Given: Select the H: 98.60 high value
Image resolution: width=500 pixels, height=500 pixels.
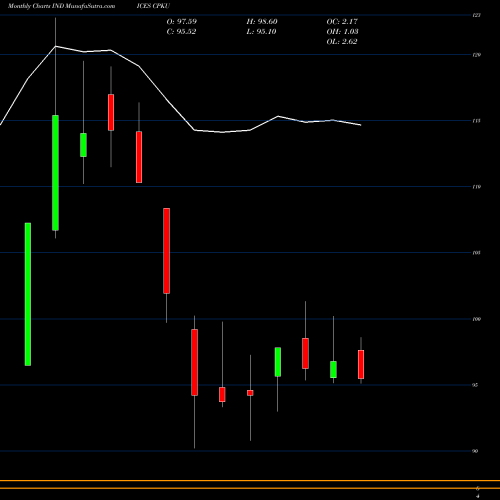Looking at the screenshot, I should (x=262, y=22).
